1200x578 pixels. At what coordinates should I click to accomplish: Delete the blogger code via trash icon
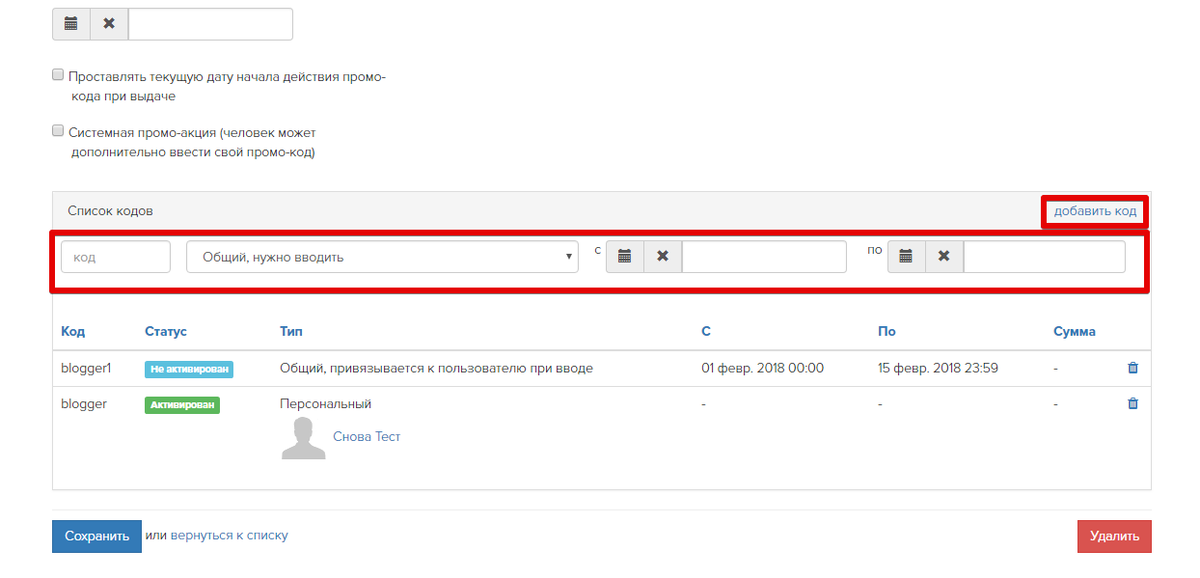click(1132, 404)
